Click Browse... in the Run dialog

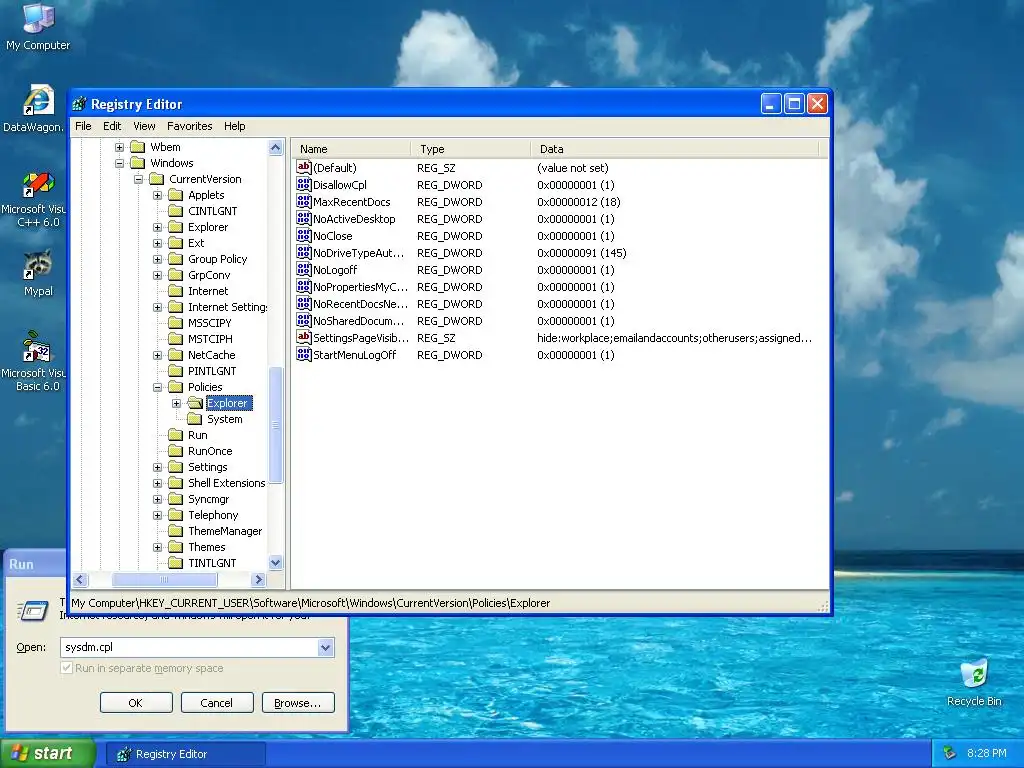(x=298, y=703)
